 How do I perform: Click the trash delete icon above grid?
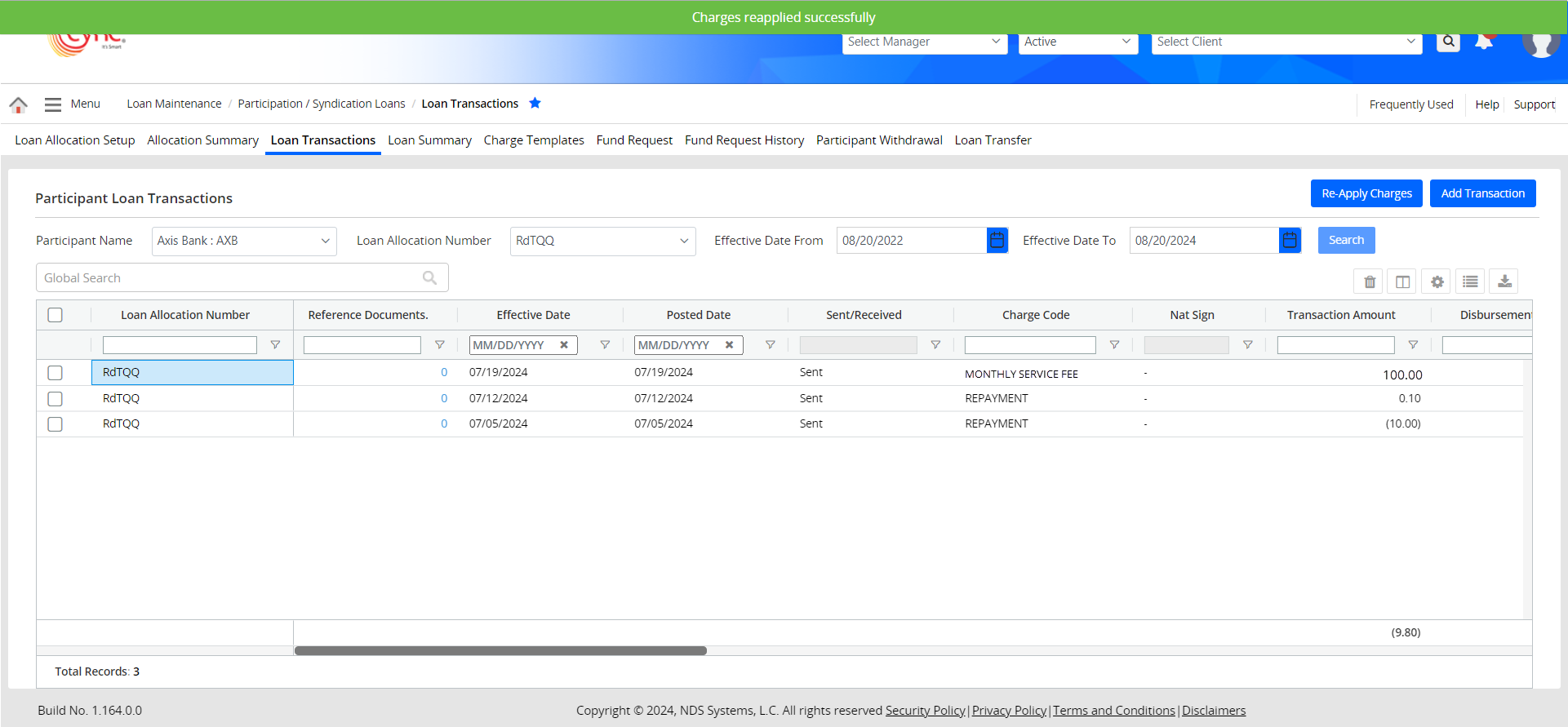point(1369,281)
